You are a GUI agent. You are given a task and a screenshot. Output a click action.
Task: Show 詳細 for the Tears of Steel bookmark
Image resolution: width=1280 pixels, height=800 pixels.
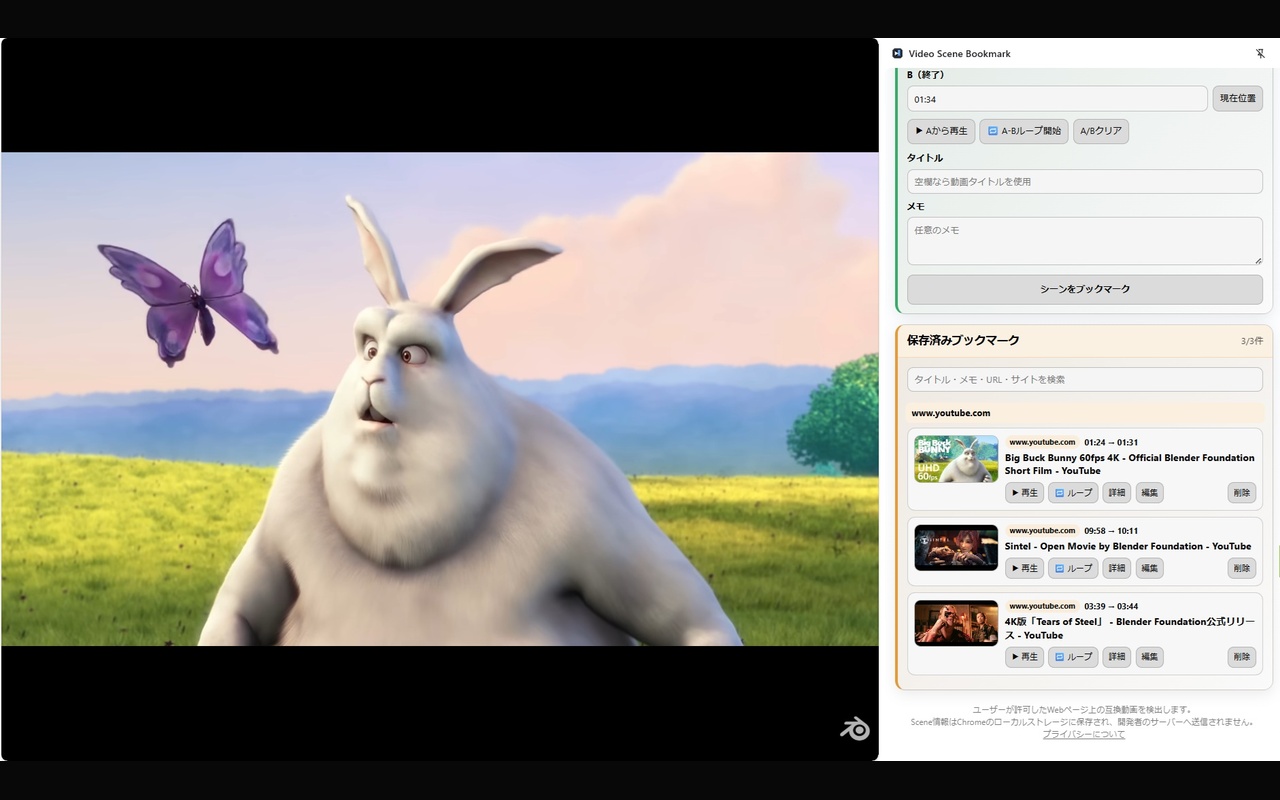pos(1116,657)
